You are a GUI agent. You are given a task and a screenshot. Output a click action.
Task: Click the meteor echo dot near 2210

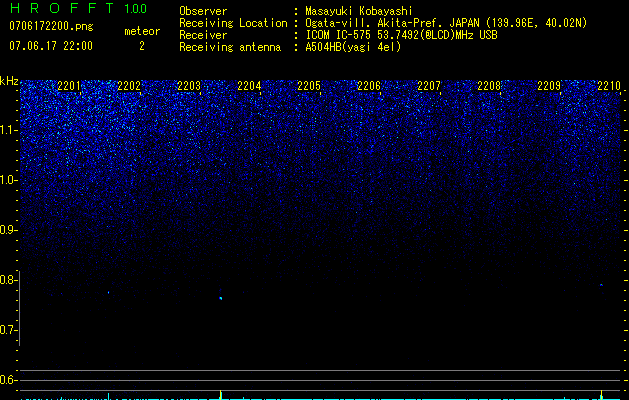point(601,285)
